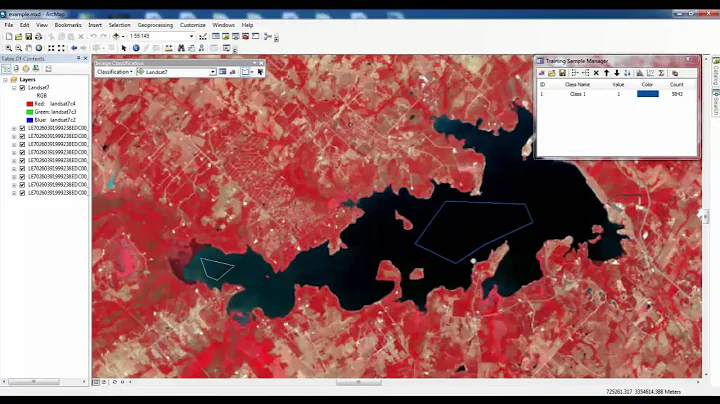This screenshot has height=404, width=720.
Task: Select the Measure tool
Action: click(x=169, y=48)
